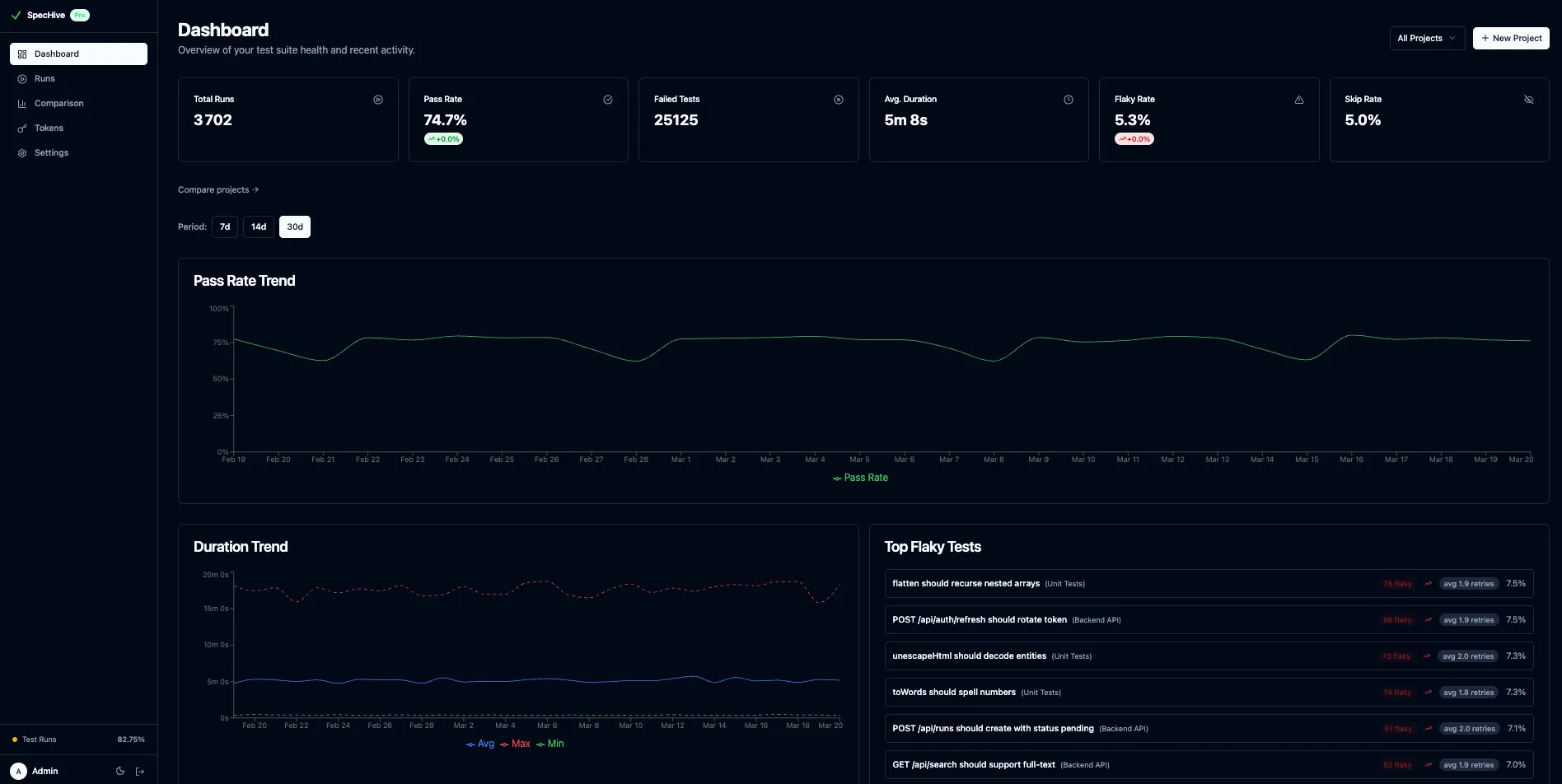This screenshot has width=1562, height=784.
Task: Open Settings via the gear icon
Action: pyautogui.click(x=22, y=152)
